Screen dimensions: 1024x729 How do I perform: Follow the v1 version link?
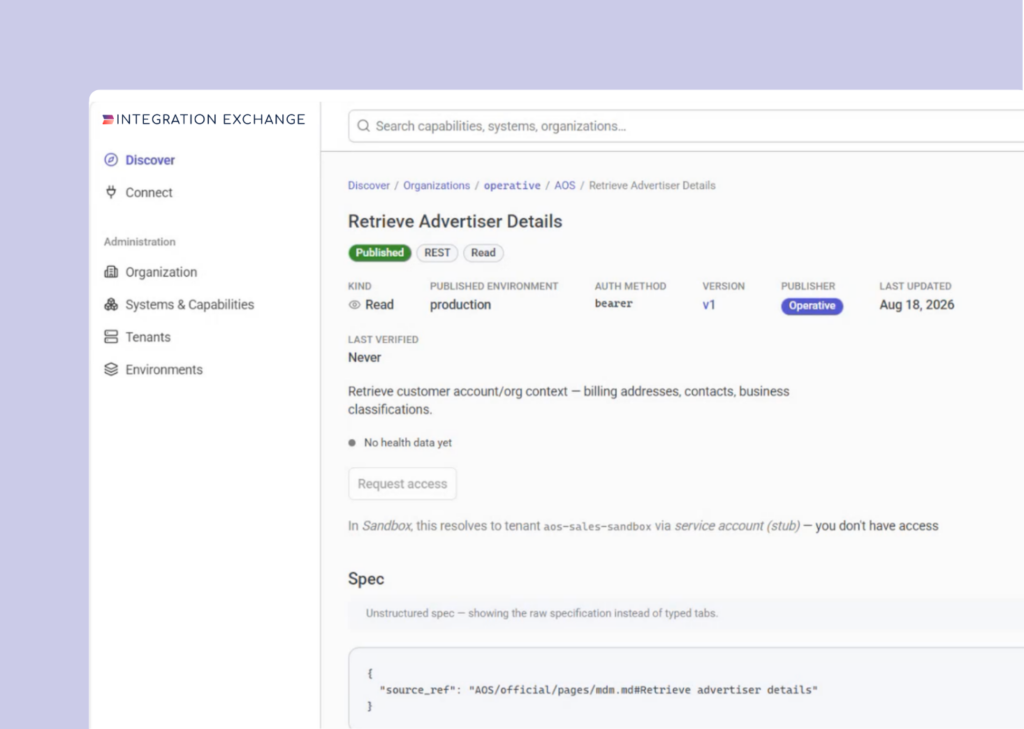[x=709, y=304]
